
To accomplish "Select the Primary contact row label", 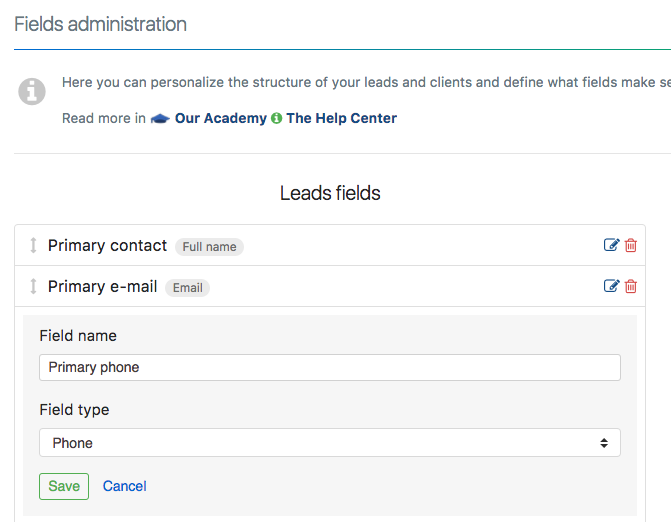I will 107,246.
